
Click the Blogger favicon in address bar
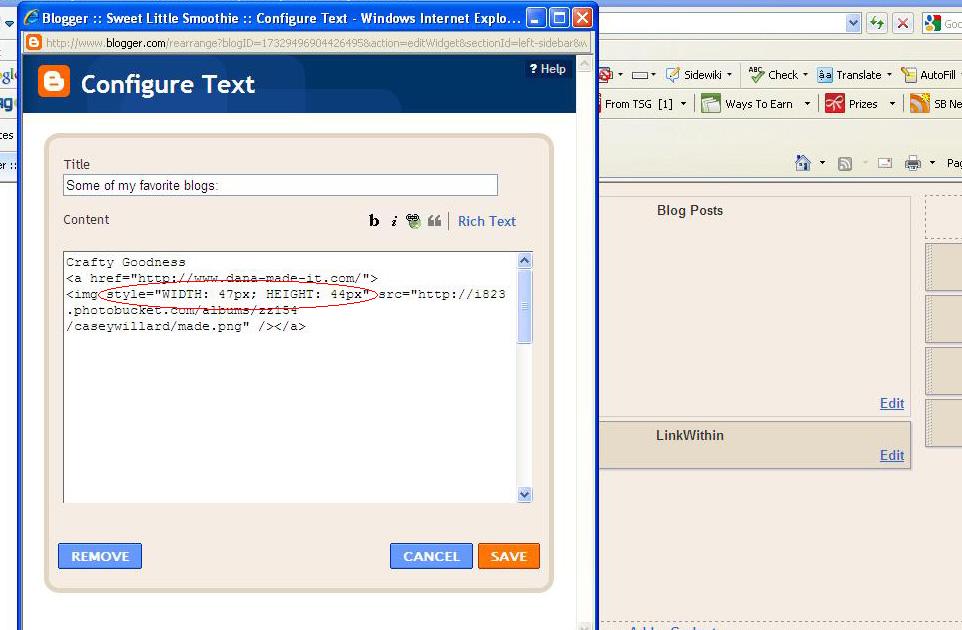click(34, 42)
